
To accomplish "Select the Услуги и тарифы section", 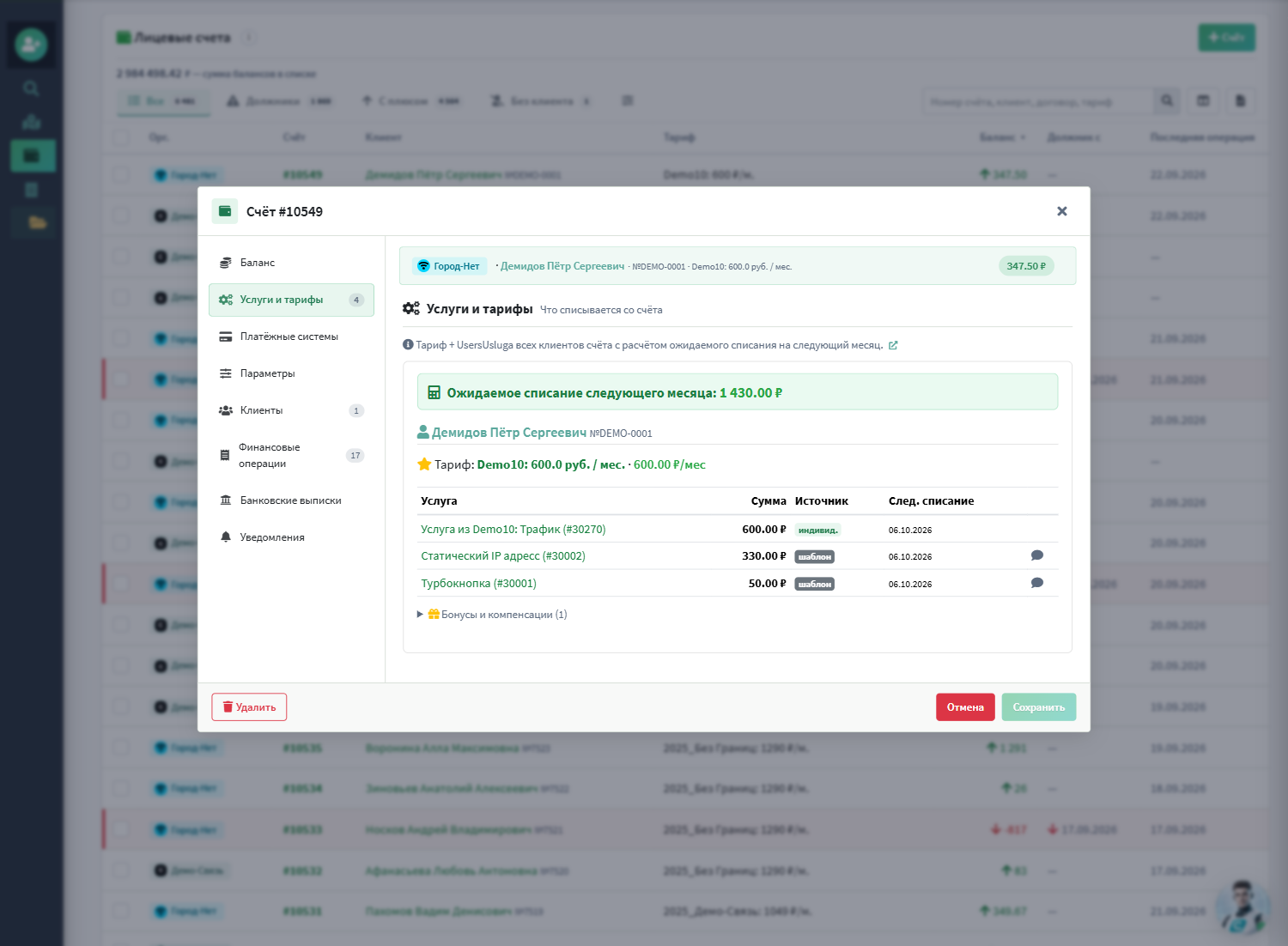I will point(291,300).
